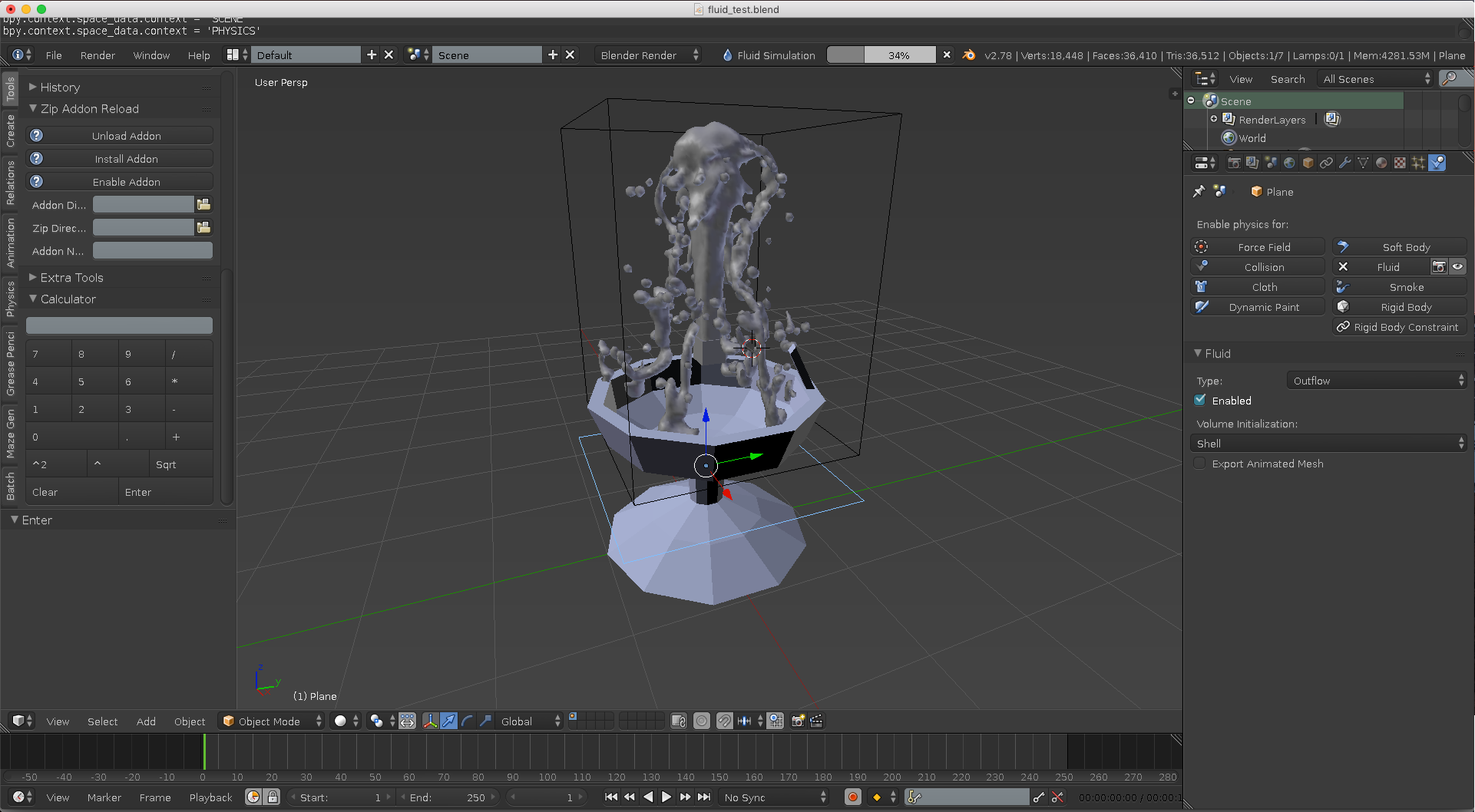Toggle lock camera and layers button

(678, 721)
